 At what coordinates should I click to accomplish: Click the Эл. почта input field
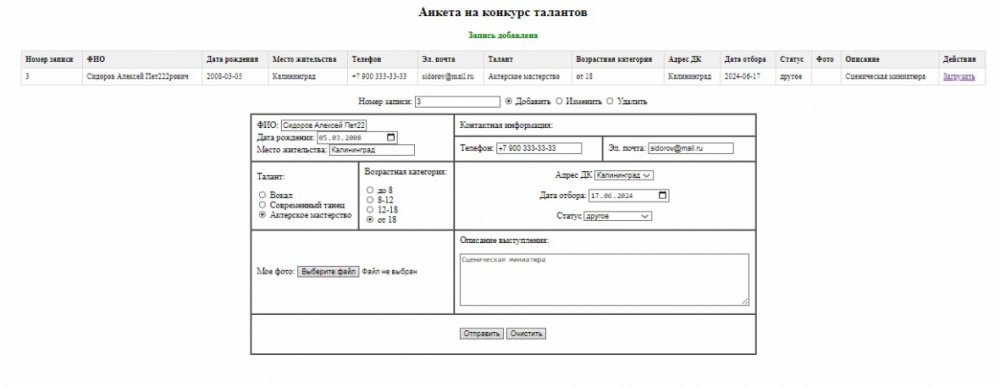tap(691, 148)
